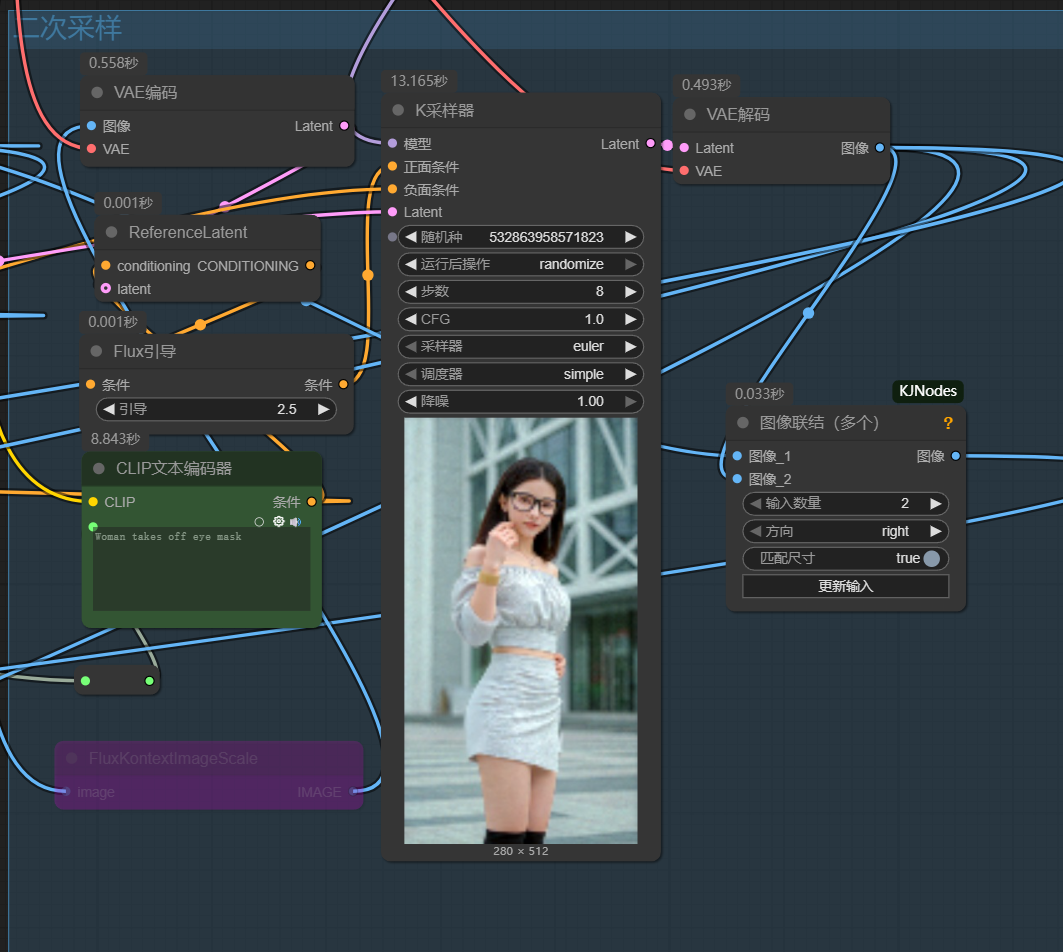Collapse ReferenceLatent node using its title dot
The image size is (1063, 952).
112,232
